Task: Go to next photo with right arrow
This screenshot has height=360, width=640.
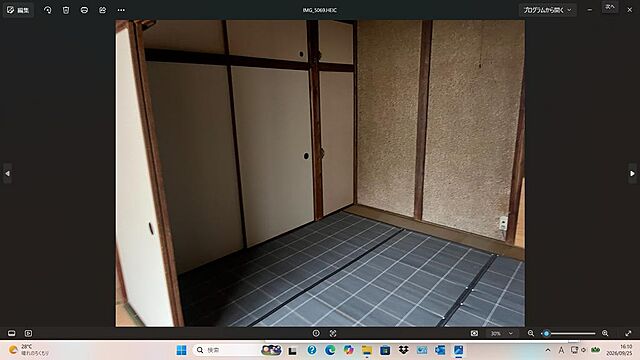Action: click(x=632, y=173)
